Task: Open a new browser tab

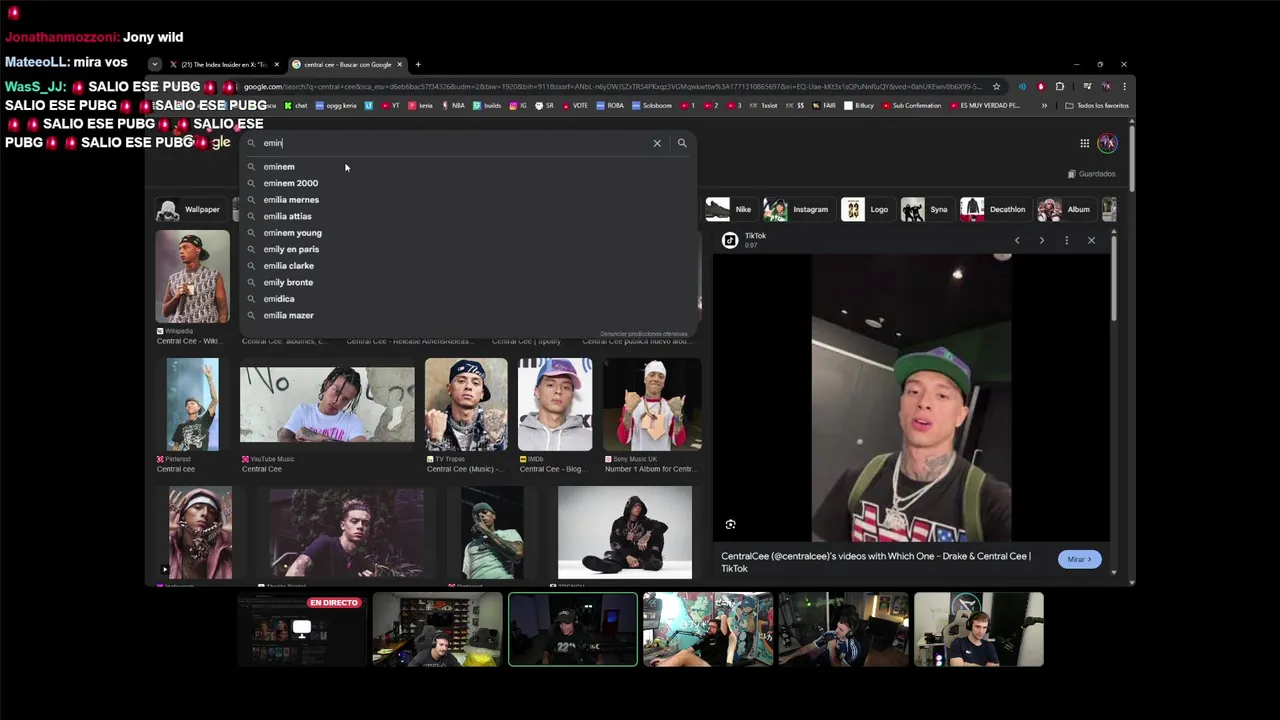Action: (x=418, y=65)
